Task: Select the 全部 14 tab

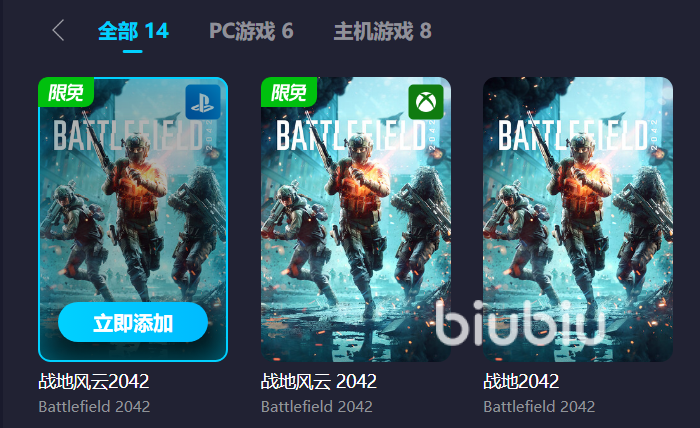Action: [x=133, y=31]
